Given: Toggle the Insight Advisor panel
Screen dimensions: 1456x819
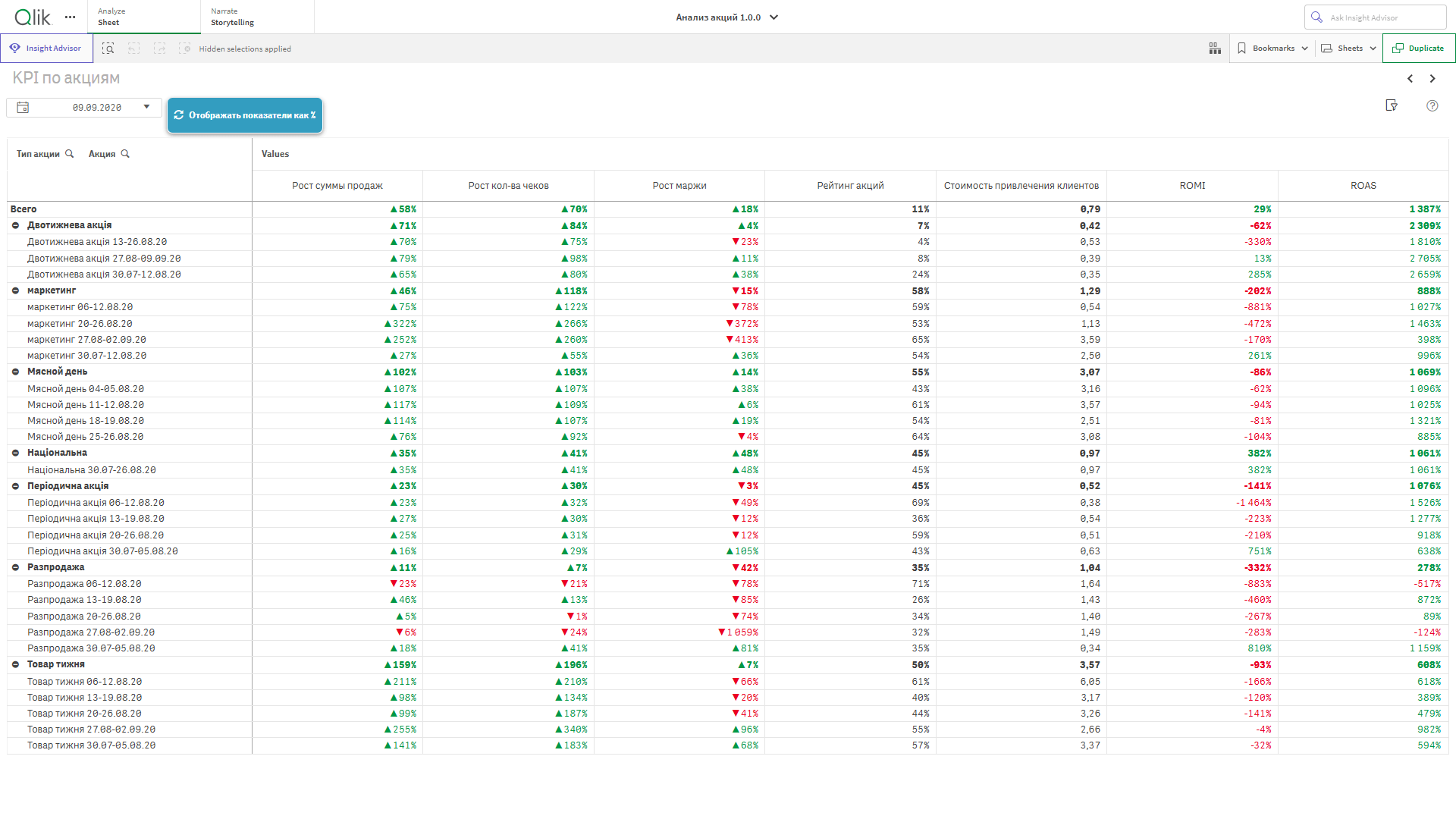Looking at the screenshot, I should [46, 49].
